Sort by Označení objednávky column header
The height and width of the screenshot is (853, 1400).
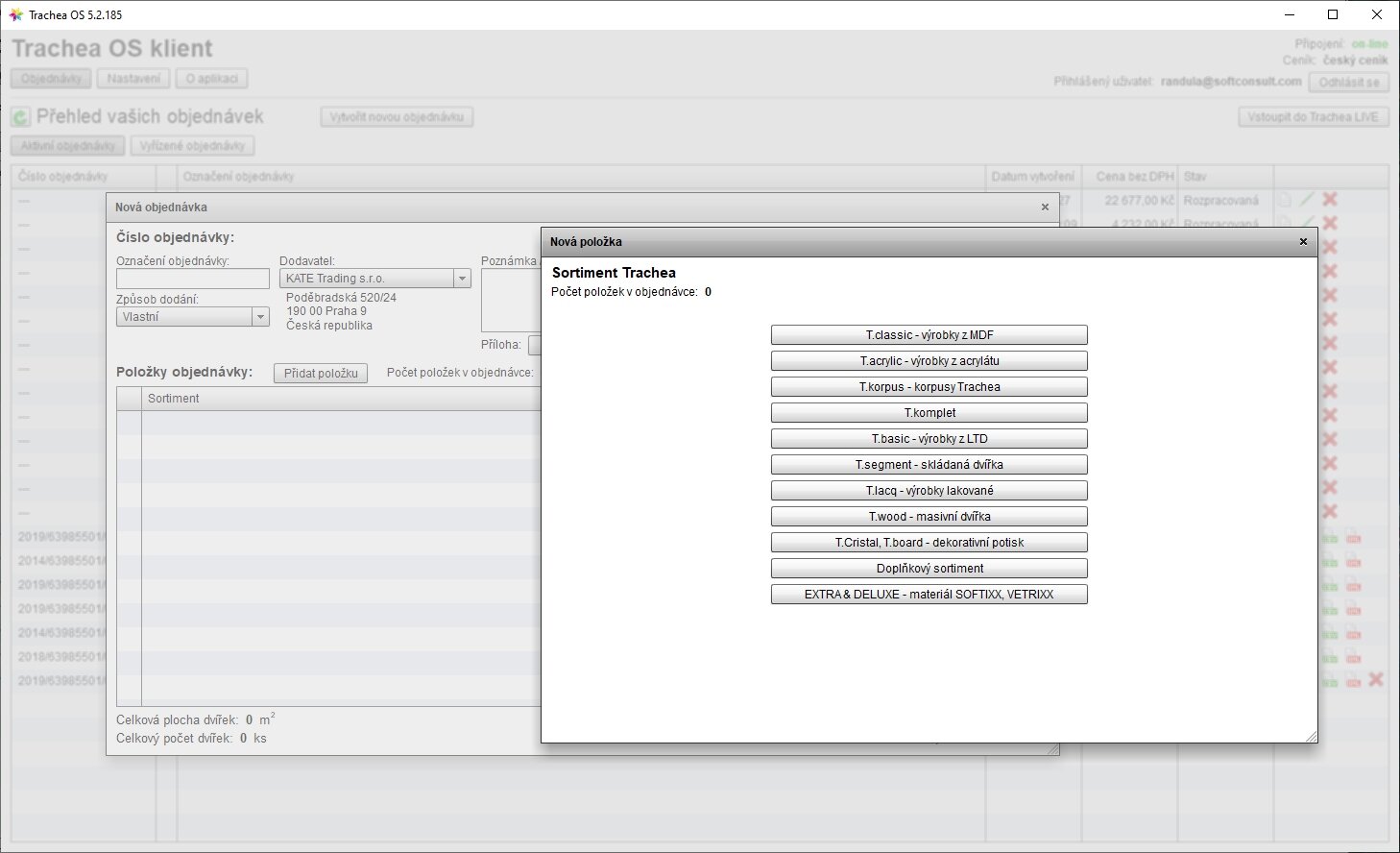tap(582, 177)
